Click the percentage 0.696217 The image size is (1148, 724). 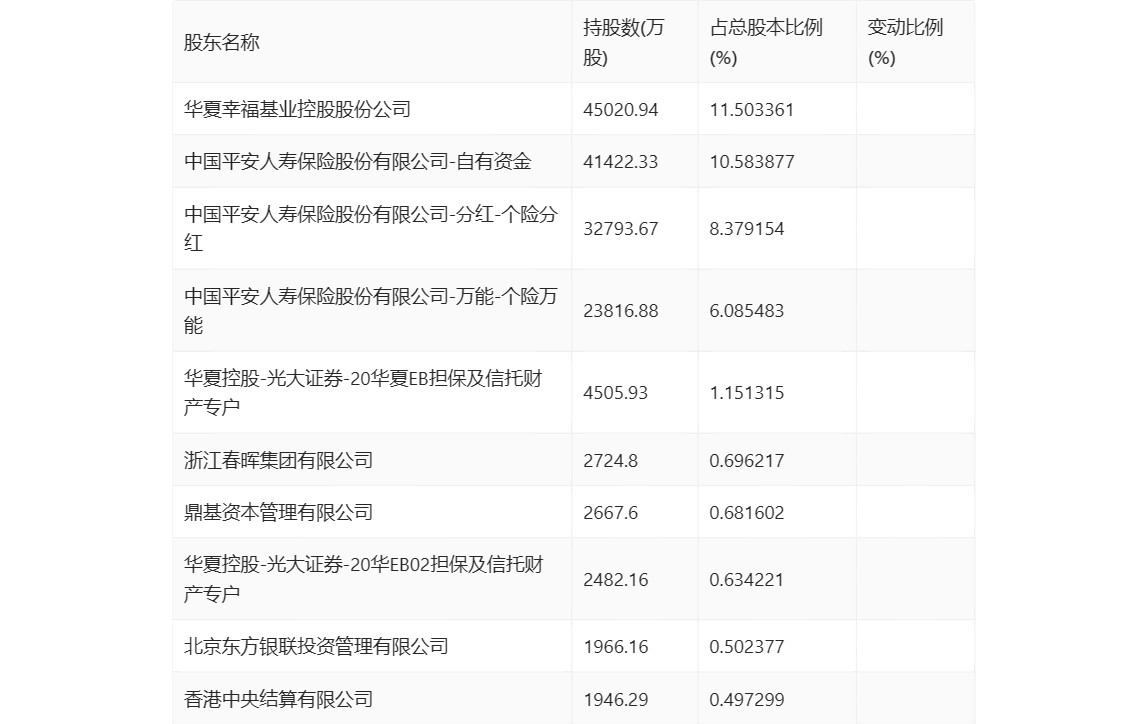[x=746, y=460]
